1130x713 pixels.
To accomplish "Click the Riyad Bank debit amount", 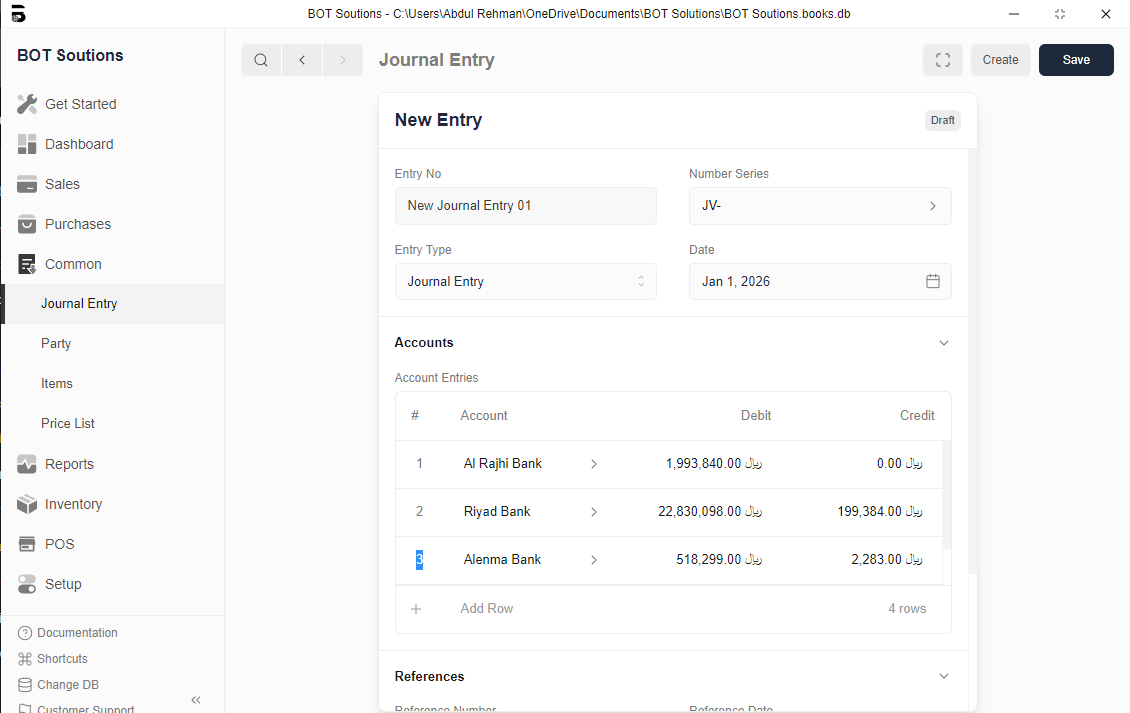I will coord(709,512).
